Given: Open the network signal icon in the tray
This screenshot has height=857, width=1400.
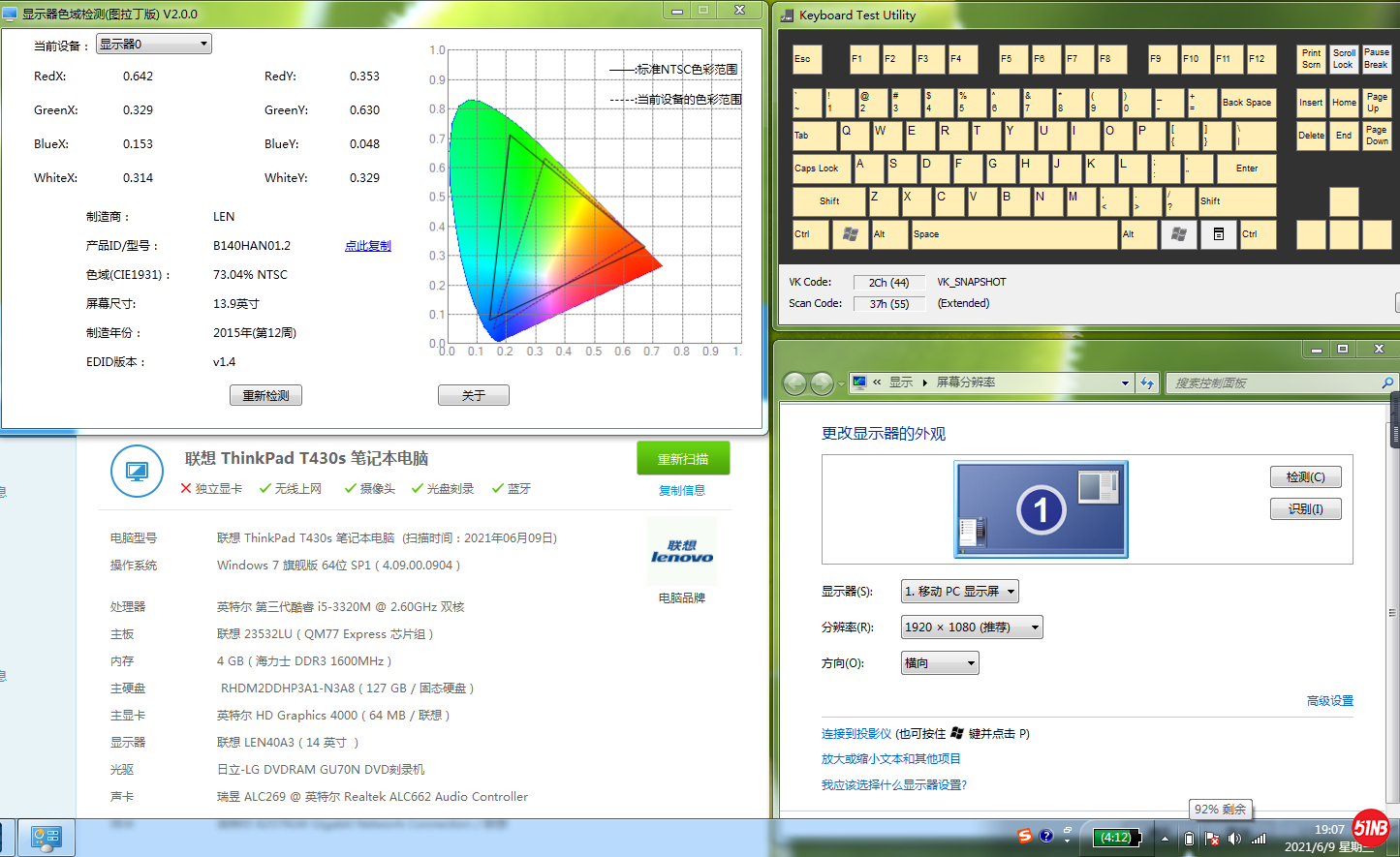Looking at the screenshot, I should pos(1259,839).
